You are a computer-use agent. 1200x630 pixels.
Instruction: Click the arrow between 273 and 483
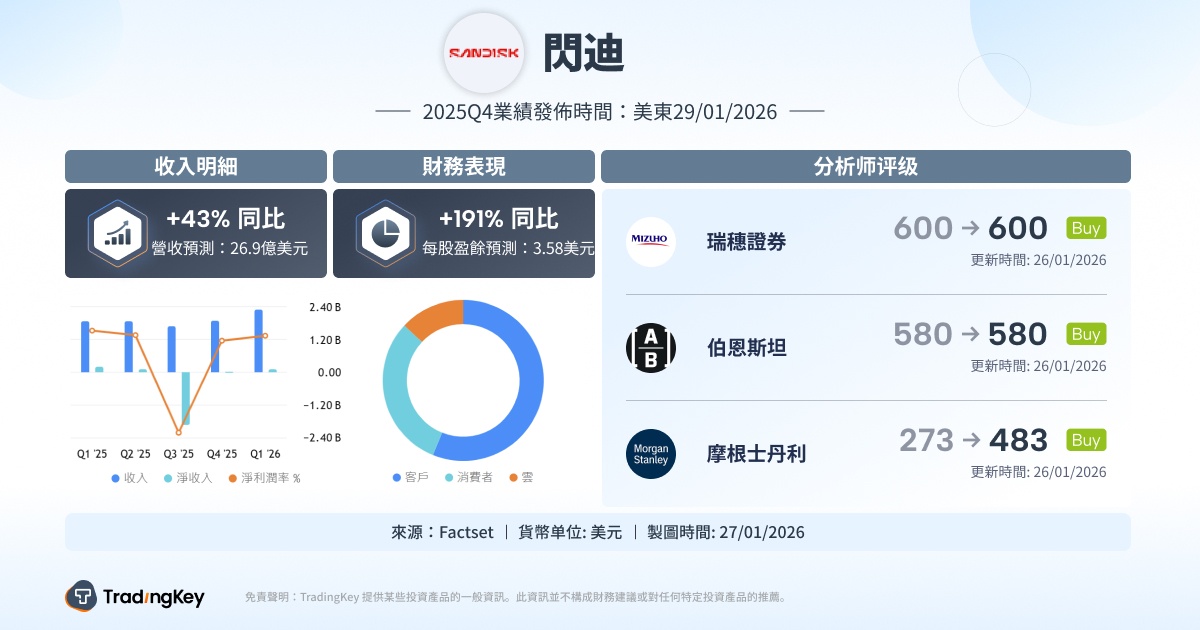coord(971,440)
